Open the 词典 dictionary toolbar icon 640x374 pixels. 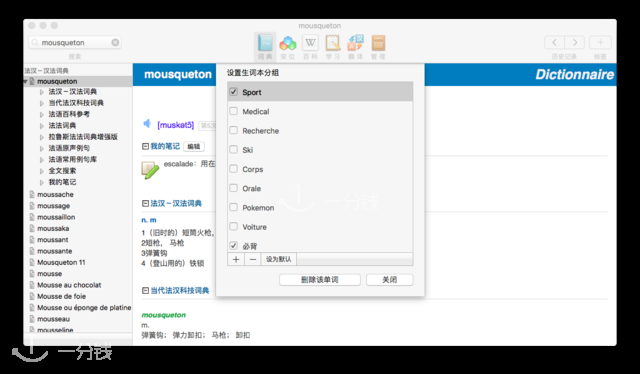point(265,43)
